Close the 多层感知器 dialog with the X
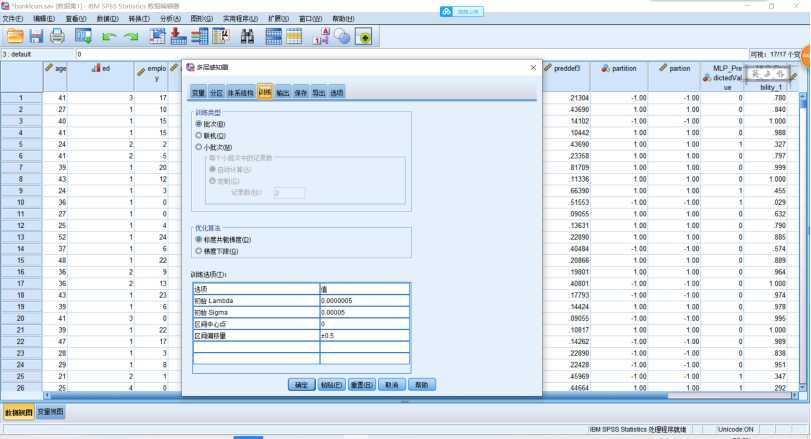 coord(533,67)
